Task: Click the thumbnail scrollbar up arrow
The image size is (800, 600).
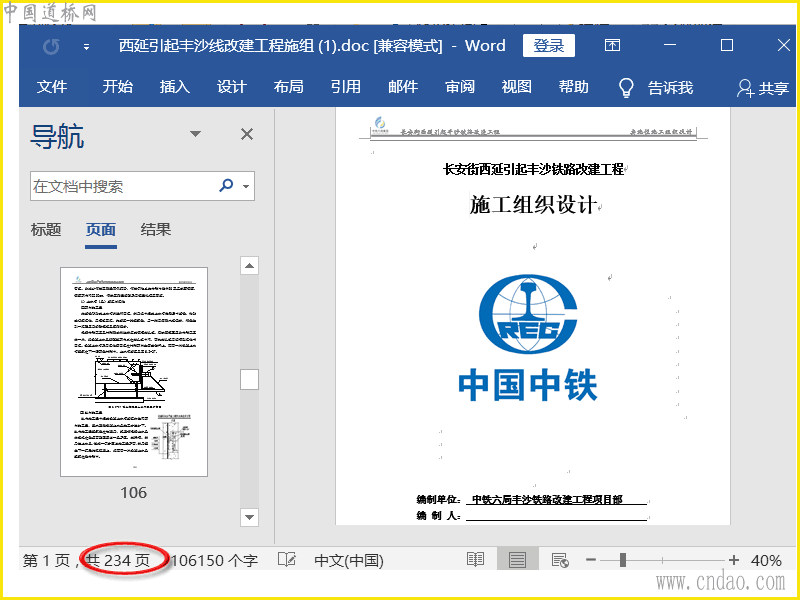Action: click(249, 265)
